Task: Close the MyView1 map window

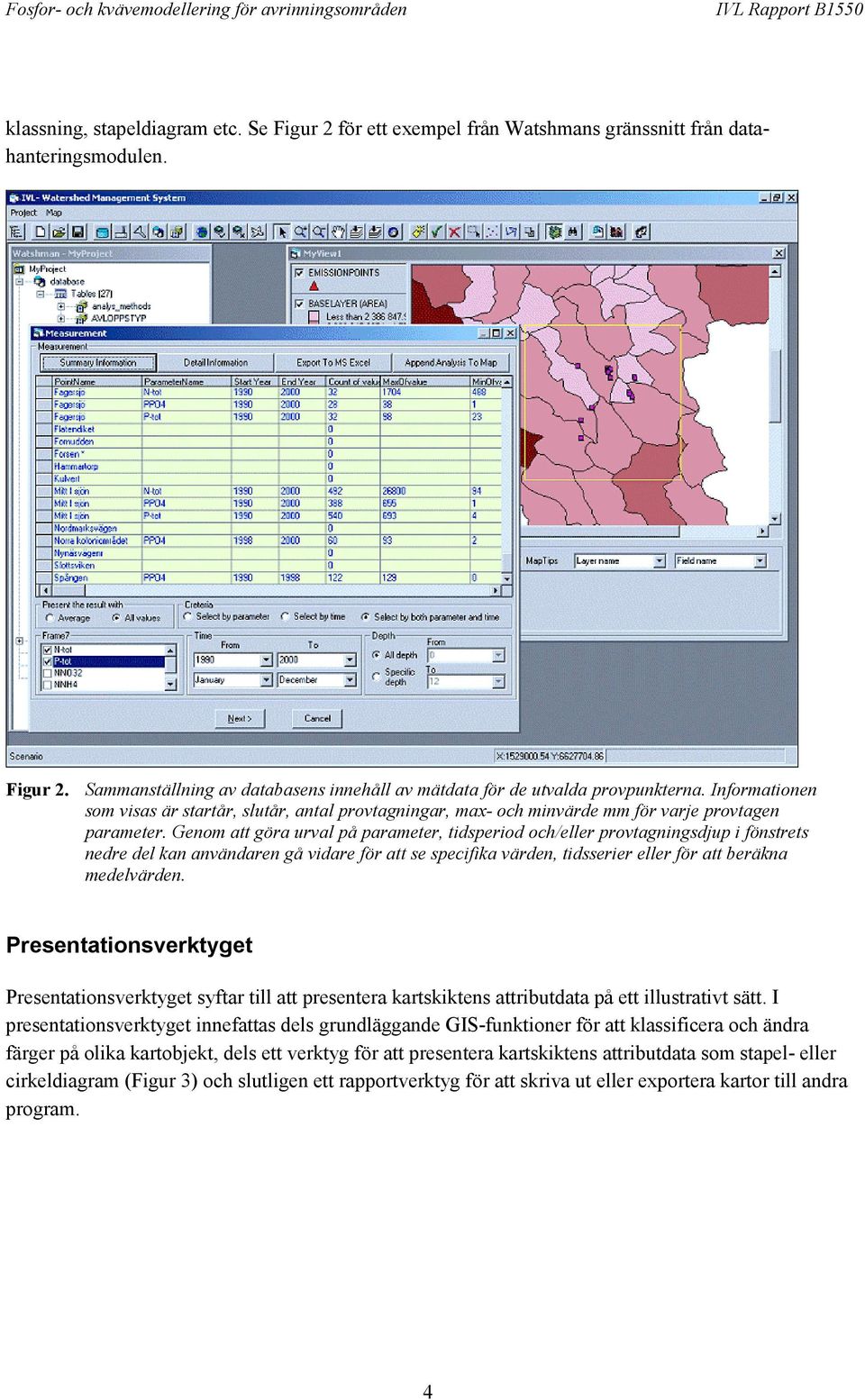Action: pos(778,253)
